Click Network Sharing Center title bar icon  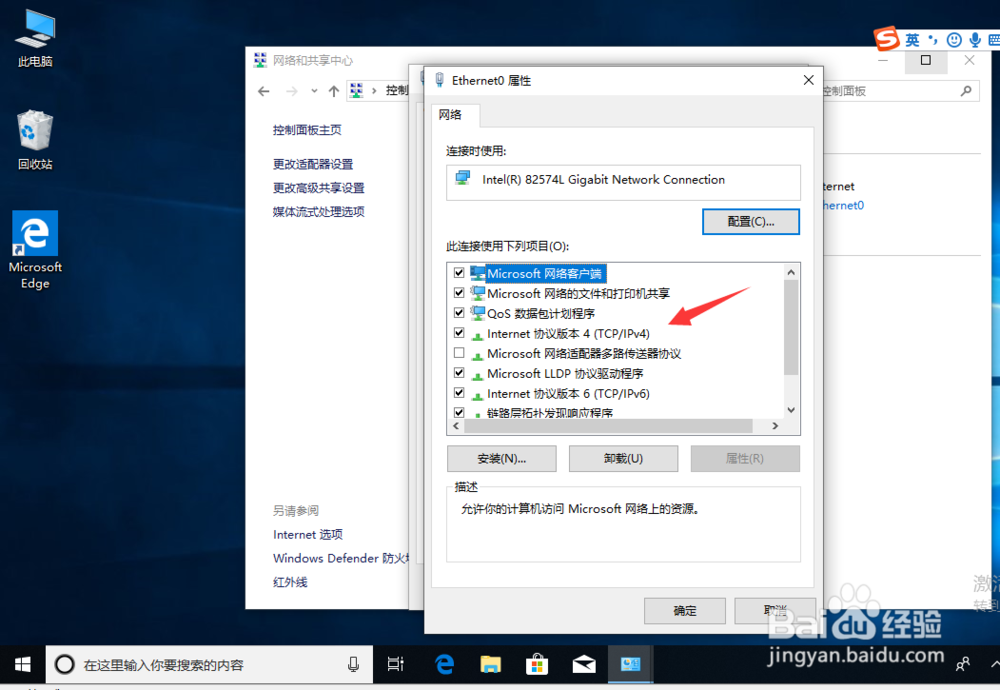260,60
